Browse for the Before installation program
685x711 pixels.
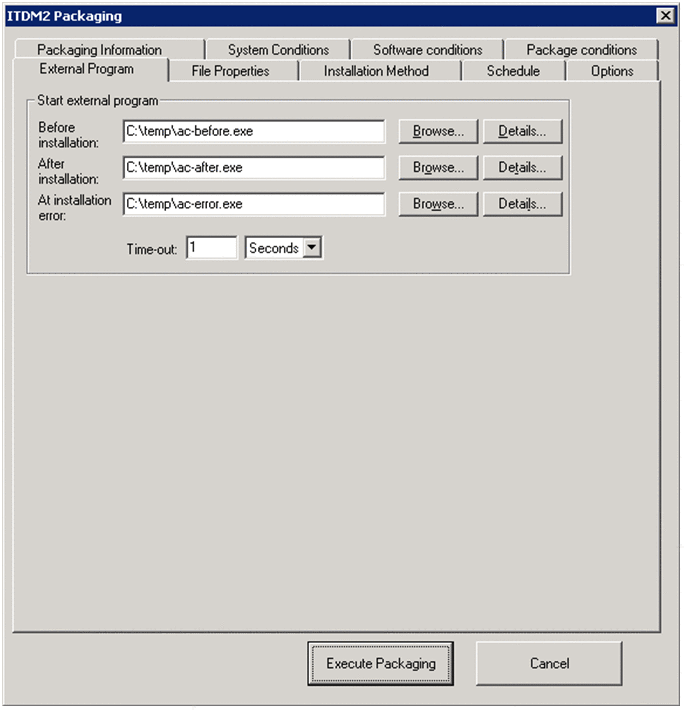pyautogui.click(x=438, y=131)
